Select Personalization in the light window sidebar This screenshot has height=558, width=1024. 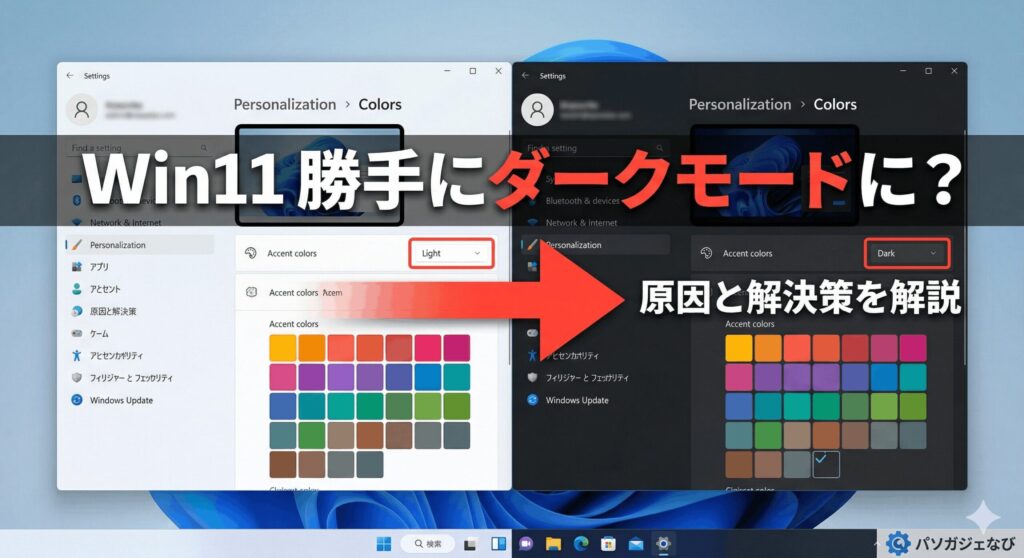(117, 245)
